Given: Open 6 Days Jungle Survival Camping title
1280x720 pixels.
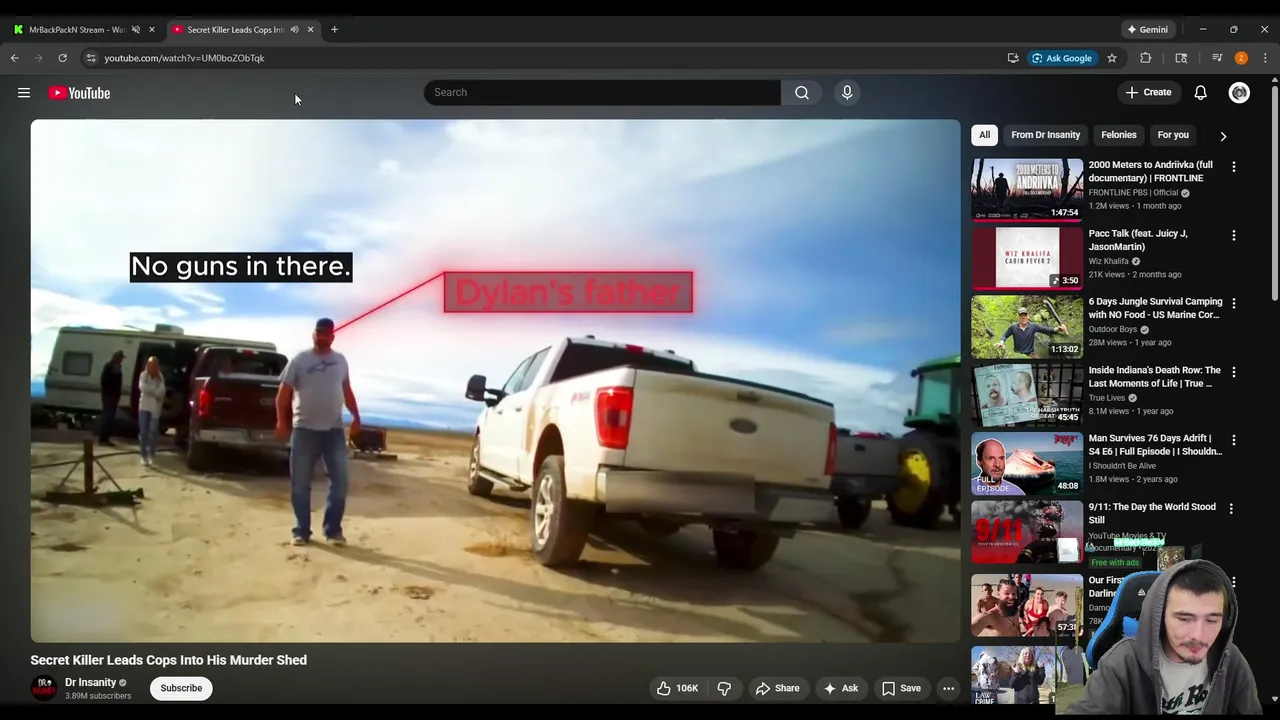Looking at the screenshot, I should point(1155,308).
